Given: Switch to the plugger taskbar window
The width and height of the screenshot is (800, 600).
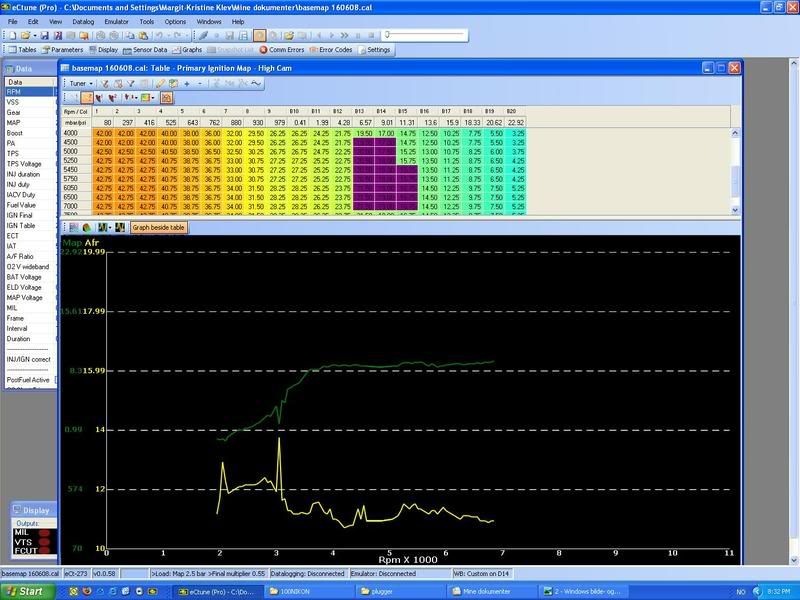Looking at the screenshot, I should click(400, 591).
